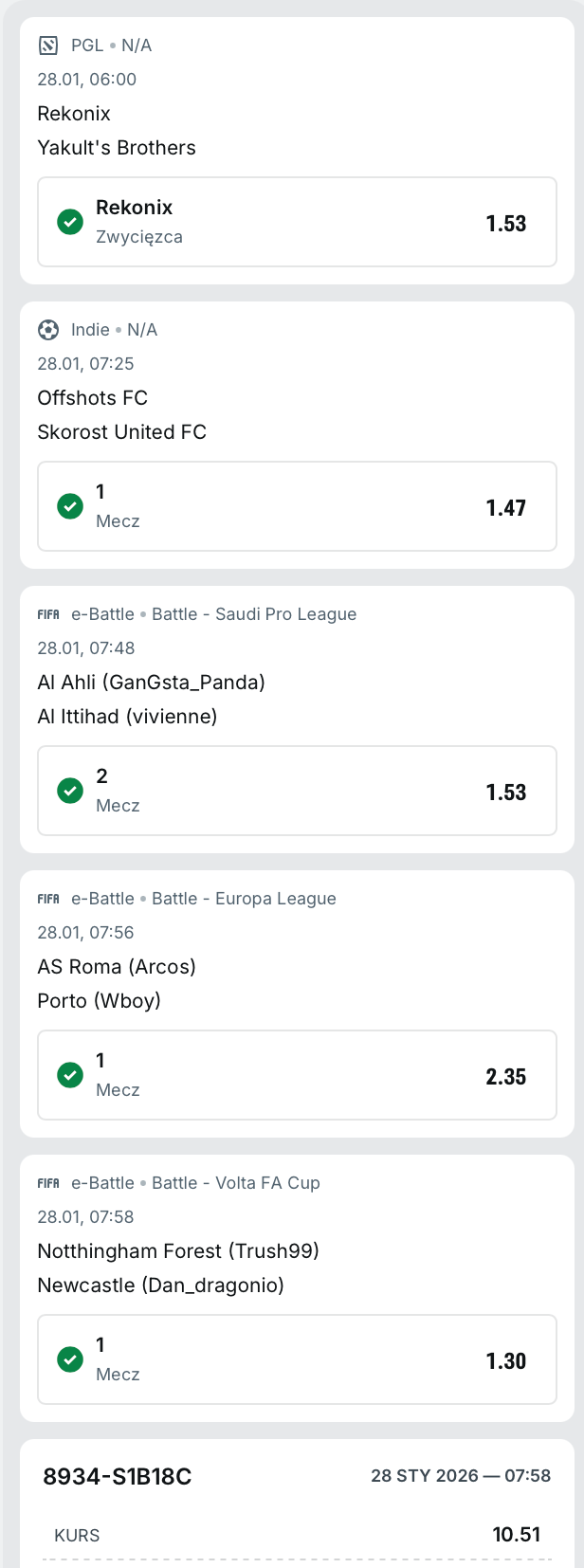Click Newcastle (Dan_dragonio) team entry
This screenshot has width=584, height=1568.
click(160, 1285)
